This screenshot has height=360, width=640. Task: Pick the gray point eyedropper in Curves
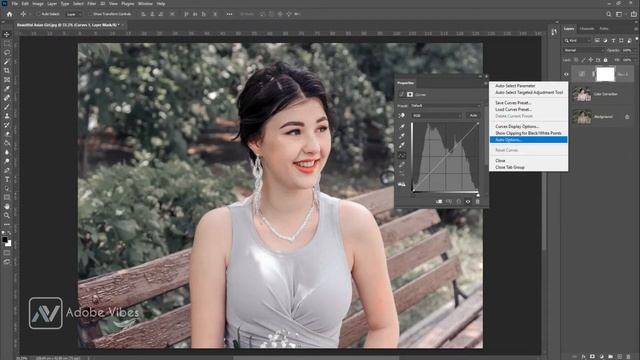pyautogui.click(x=402, y=136)
